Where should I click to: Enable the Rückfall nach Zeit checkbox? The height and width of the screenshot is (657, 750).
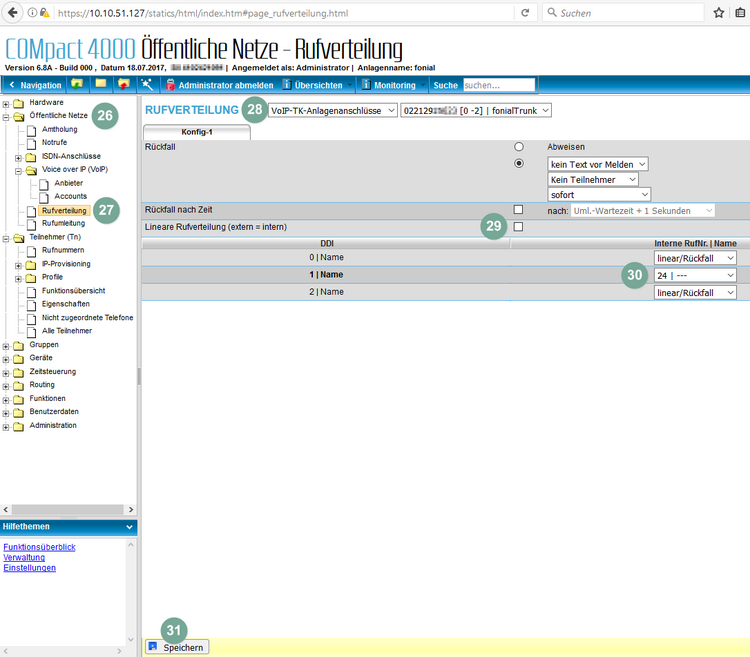click(x=518, y=209)
